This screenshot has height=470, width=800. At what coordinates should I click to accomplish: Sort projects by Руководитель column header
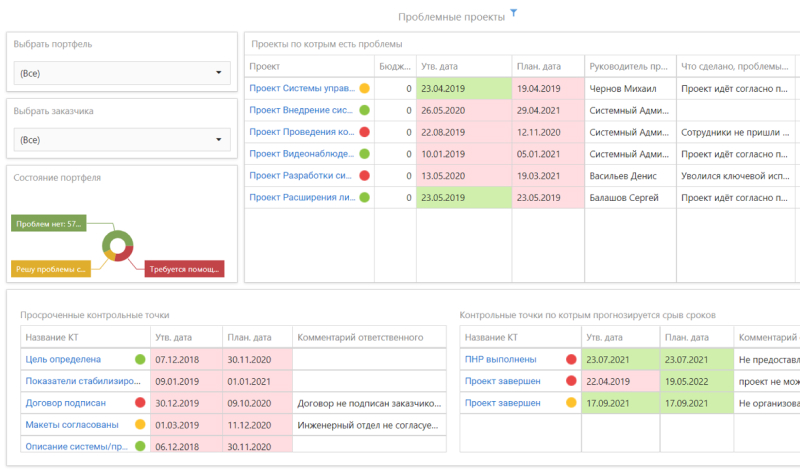click(629, 67)
